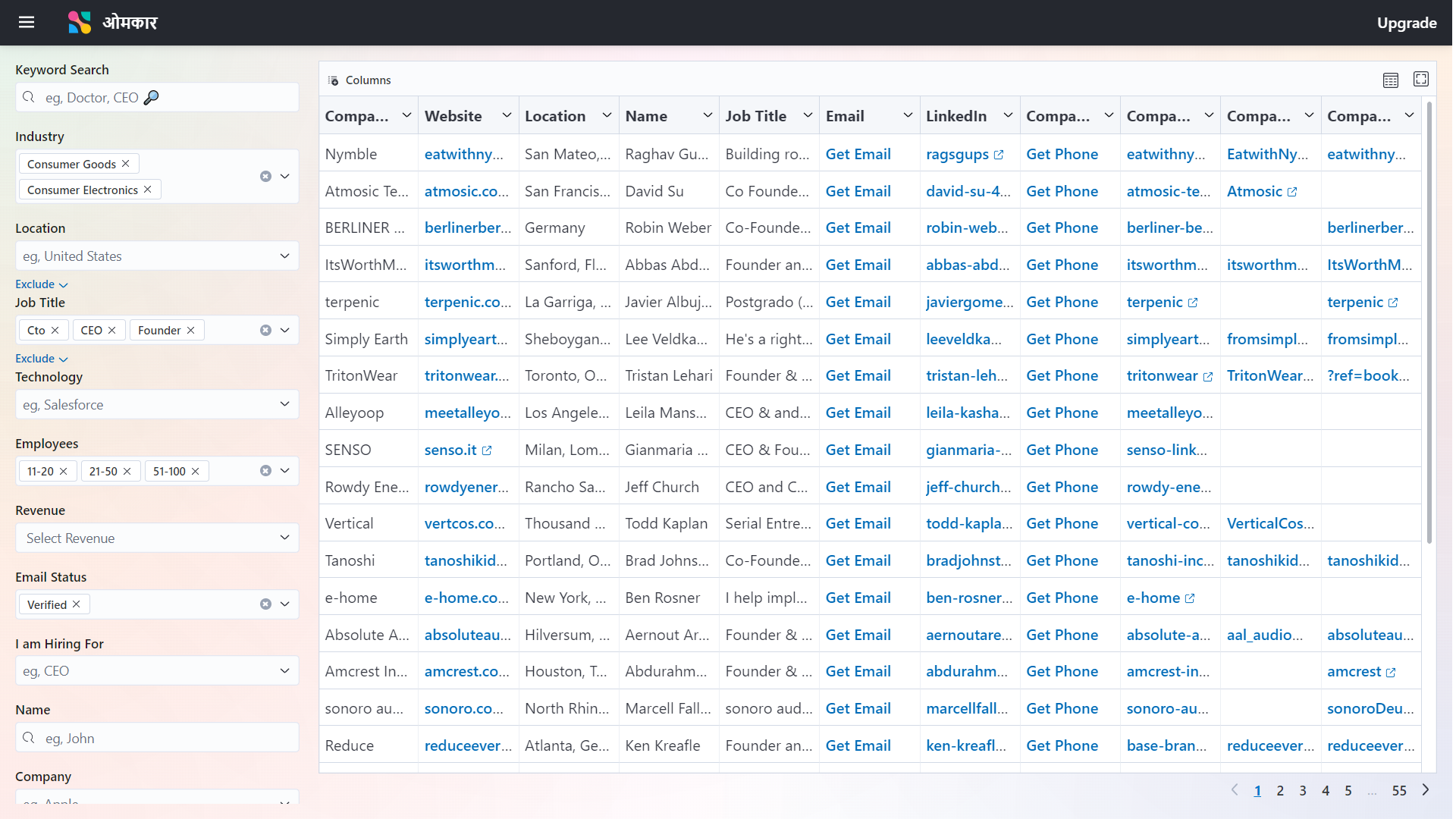Open the I am Hiring For dropdown
The width and height of the screenshot is (1456, 819).
157,670
